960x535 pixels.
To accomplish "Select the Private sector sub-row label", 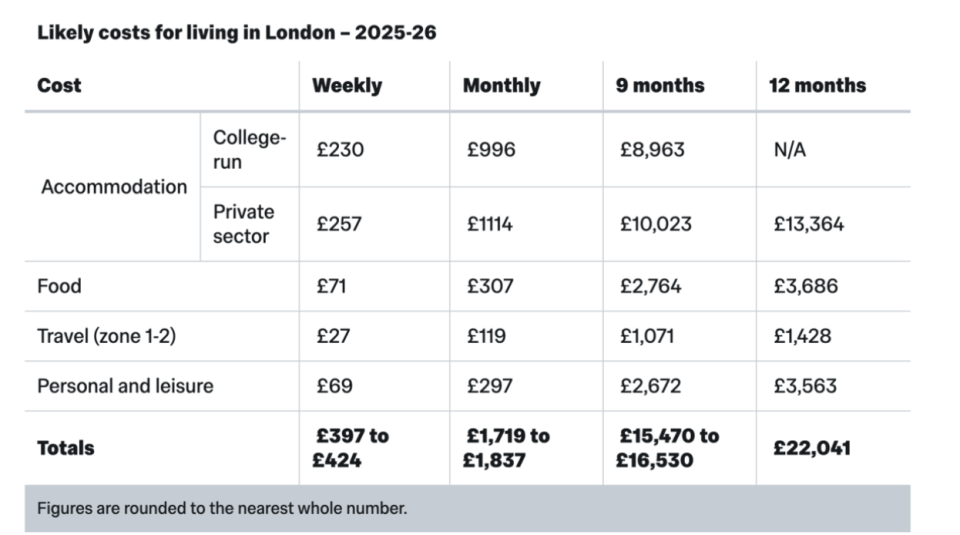I will coord(243,224).
